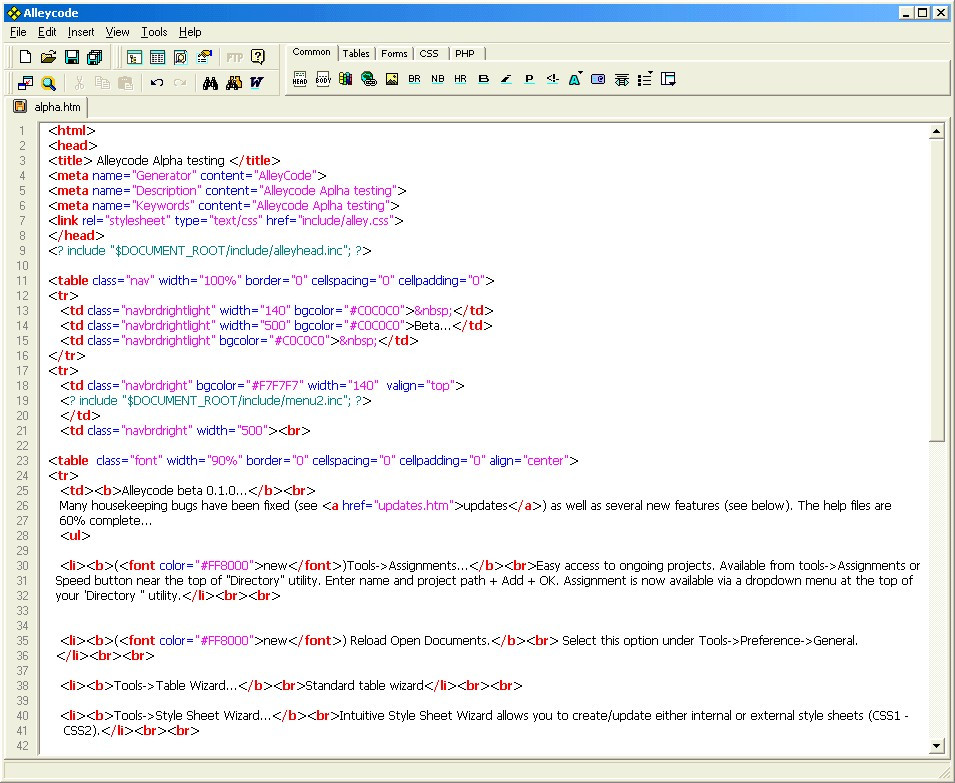
Task: Open the help question mark icon
Action: 258,57
